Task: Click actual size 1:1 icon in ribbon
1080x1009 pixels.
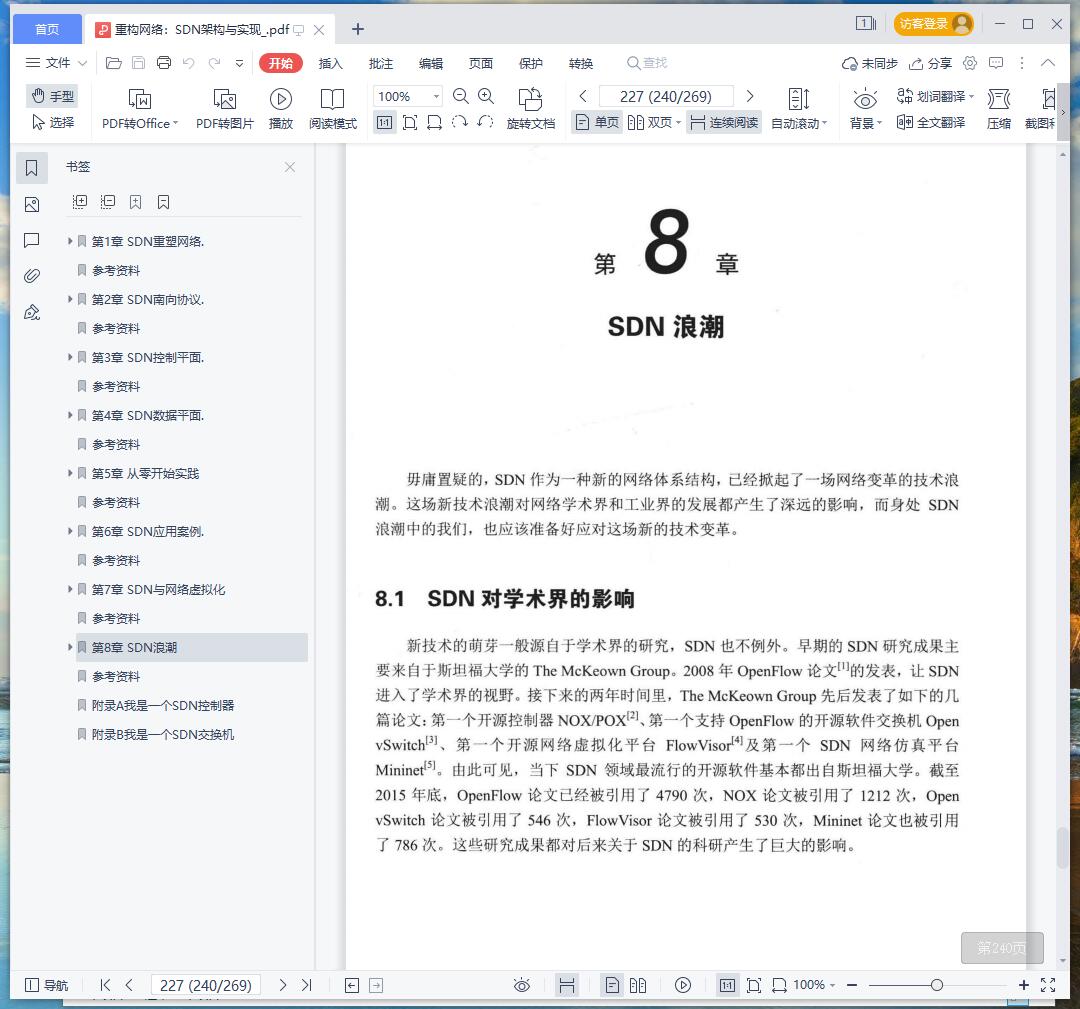Action: 384,123
